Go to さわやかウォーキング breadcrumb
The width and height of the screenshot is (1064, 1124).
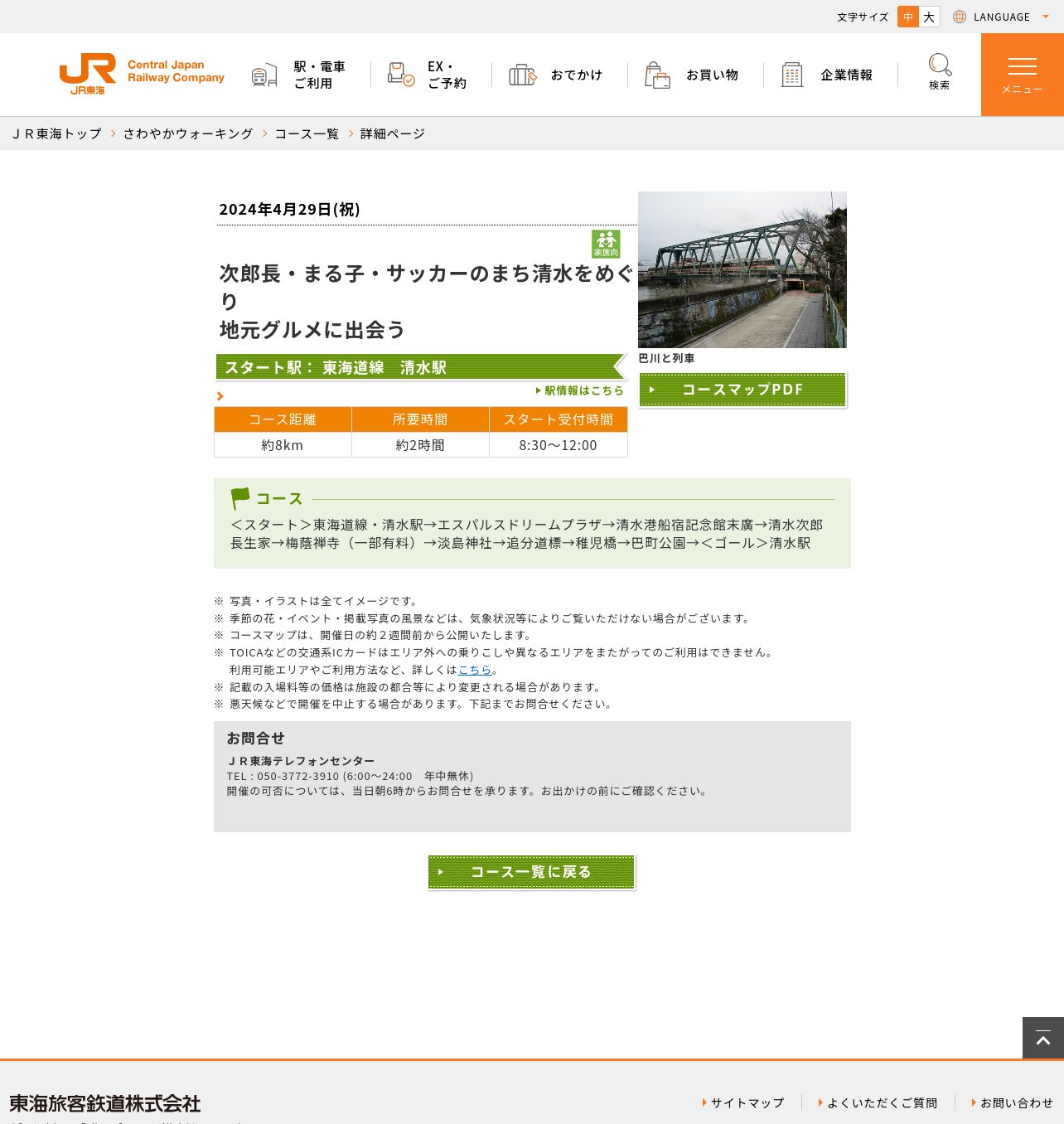click(x=188, y=133)
